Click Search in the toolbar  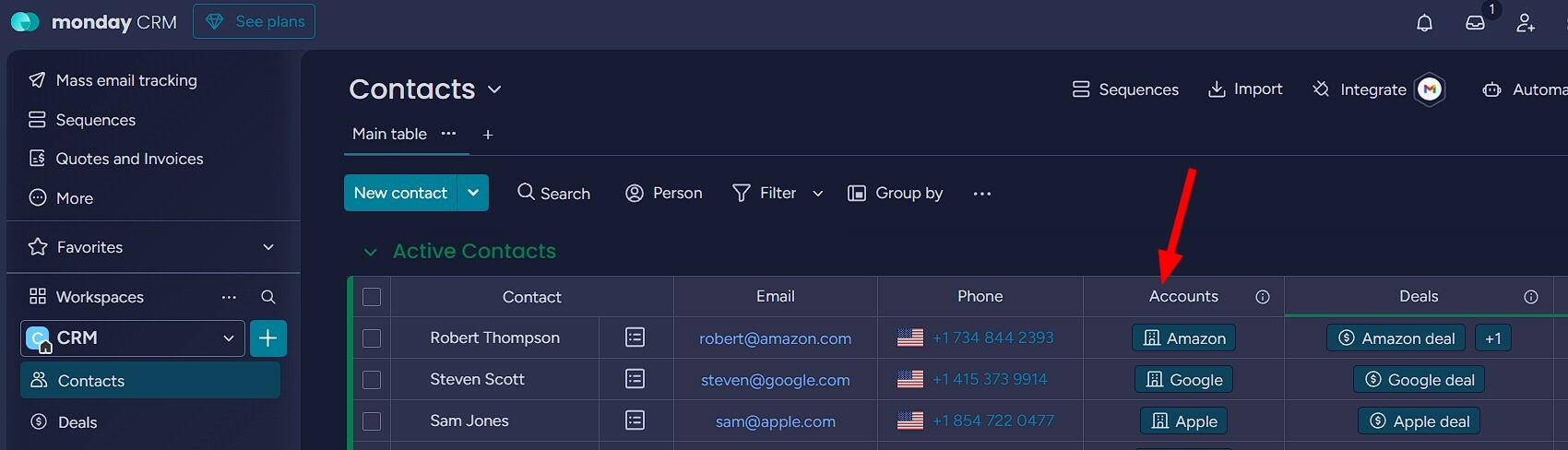pyautogui.click(x=553, y=193)
